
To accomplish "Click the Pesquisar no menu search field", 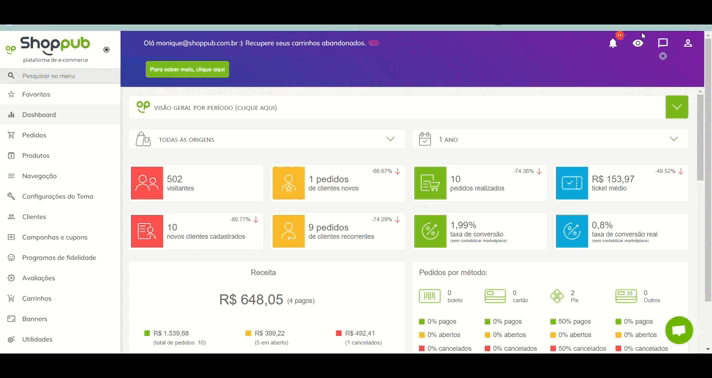I will (x=60, y=76).
